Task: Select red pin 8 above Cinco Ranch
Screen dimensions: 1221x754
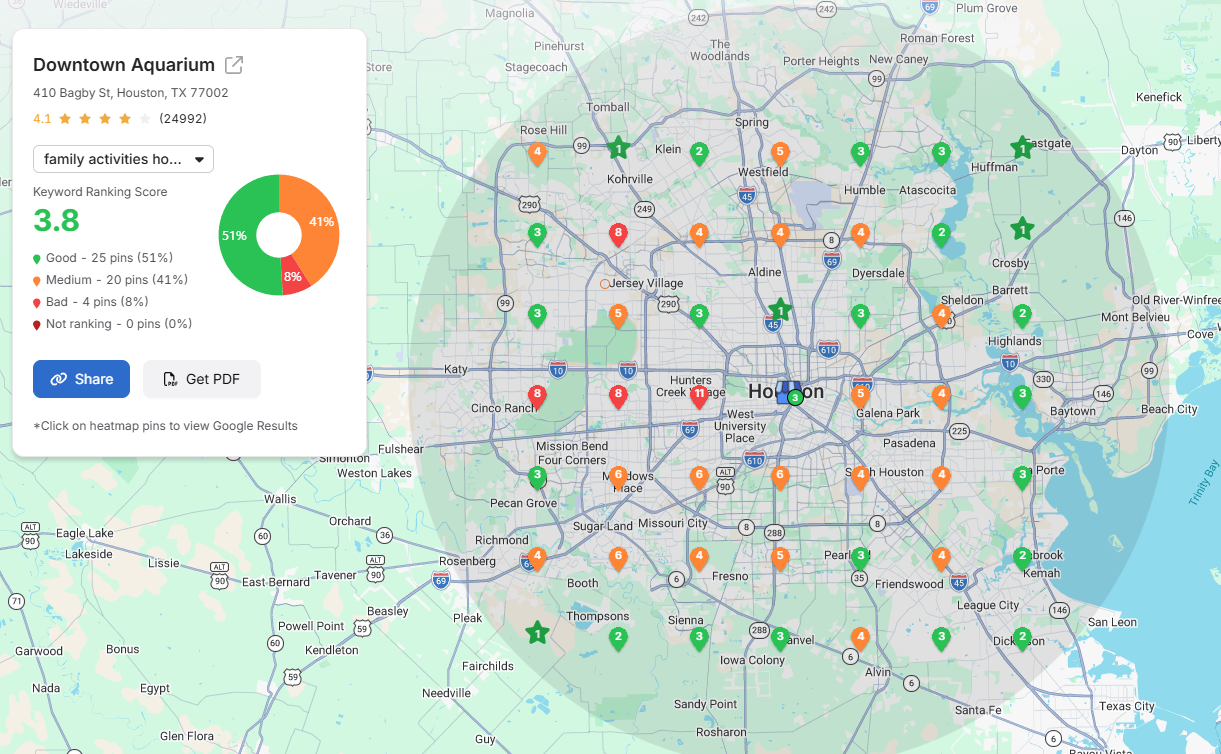Action: 537,396
